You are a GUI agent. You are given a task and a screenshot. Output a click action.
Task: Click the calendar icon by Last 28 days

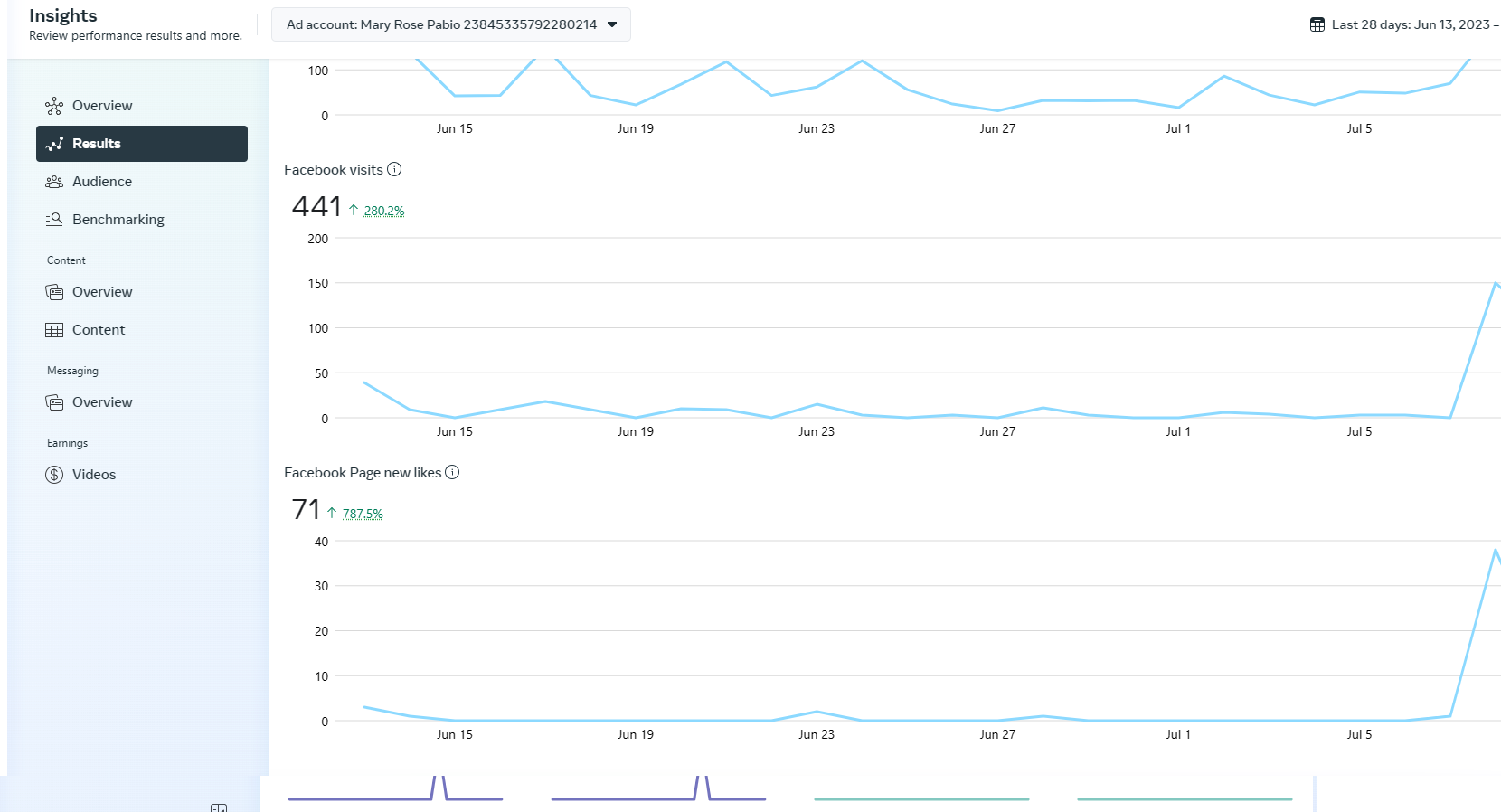click(x=1317, y=24)
